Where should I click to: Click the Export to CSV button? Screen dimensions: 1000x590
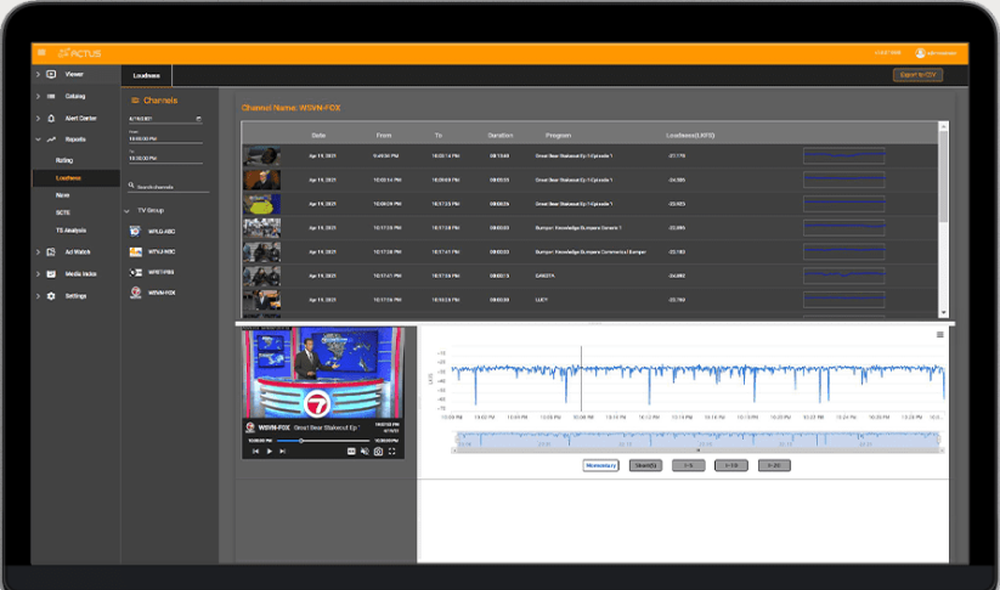(920, 75)
